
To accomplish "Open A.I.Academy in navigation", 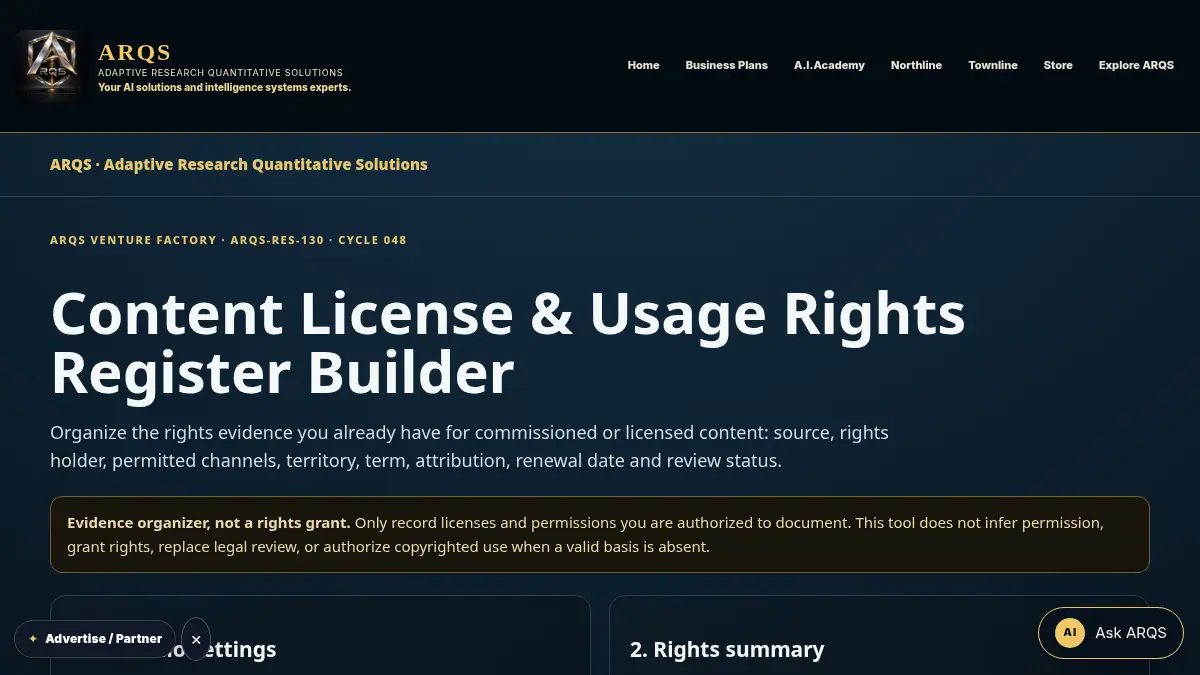I will tap(829, 65).
